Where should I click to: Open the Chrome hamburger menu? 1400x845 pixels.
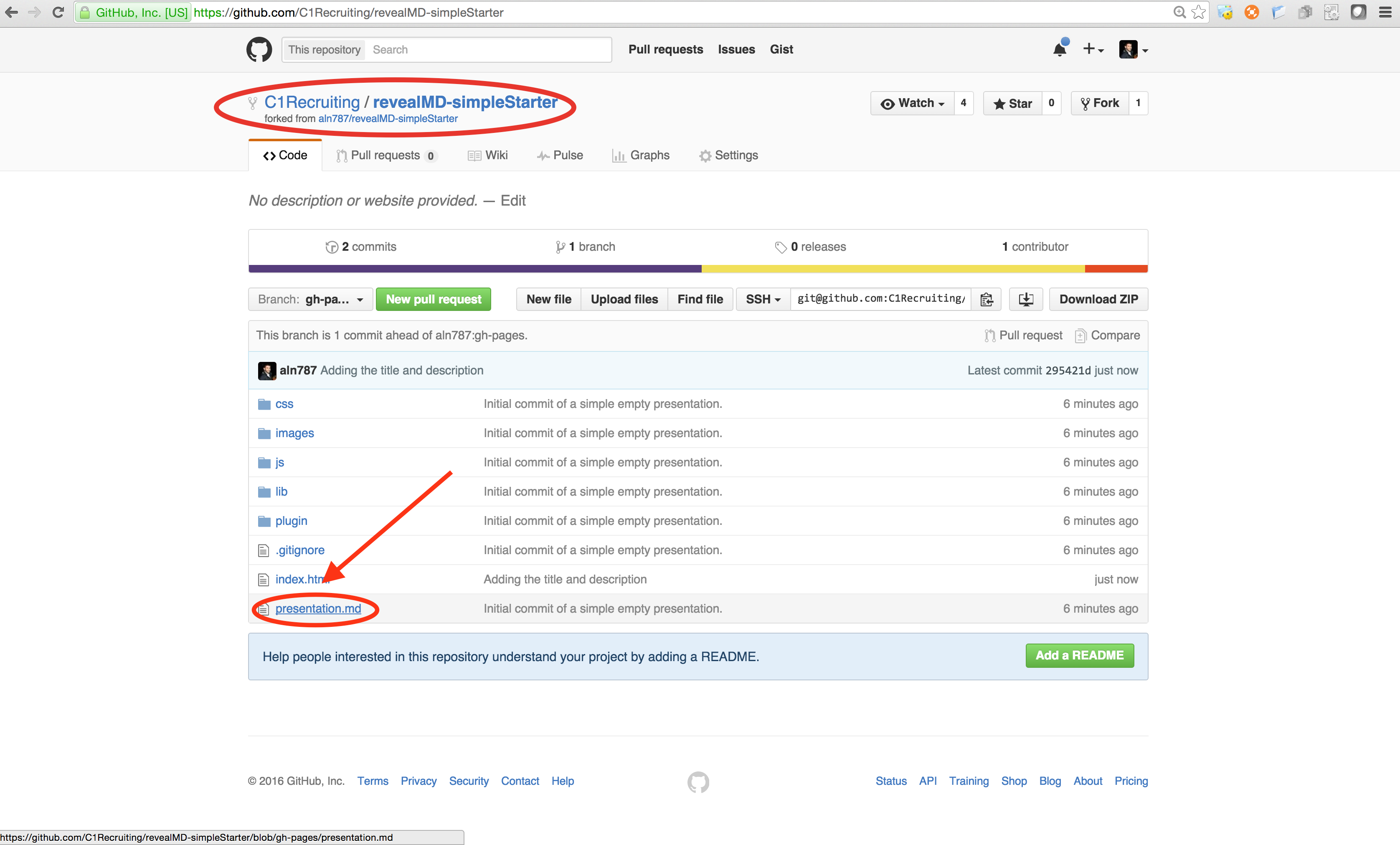1385,13
